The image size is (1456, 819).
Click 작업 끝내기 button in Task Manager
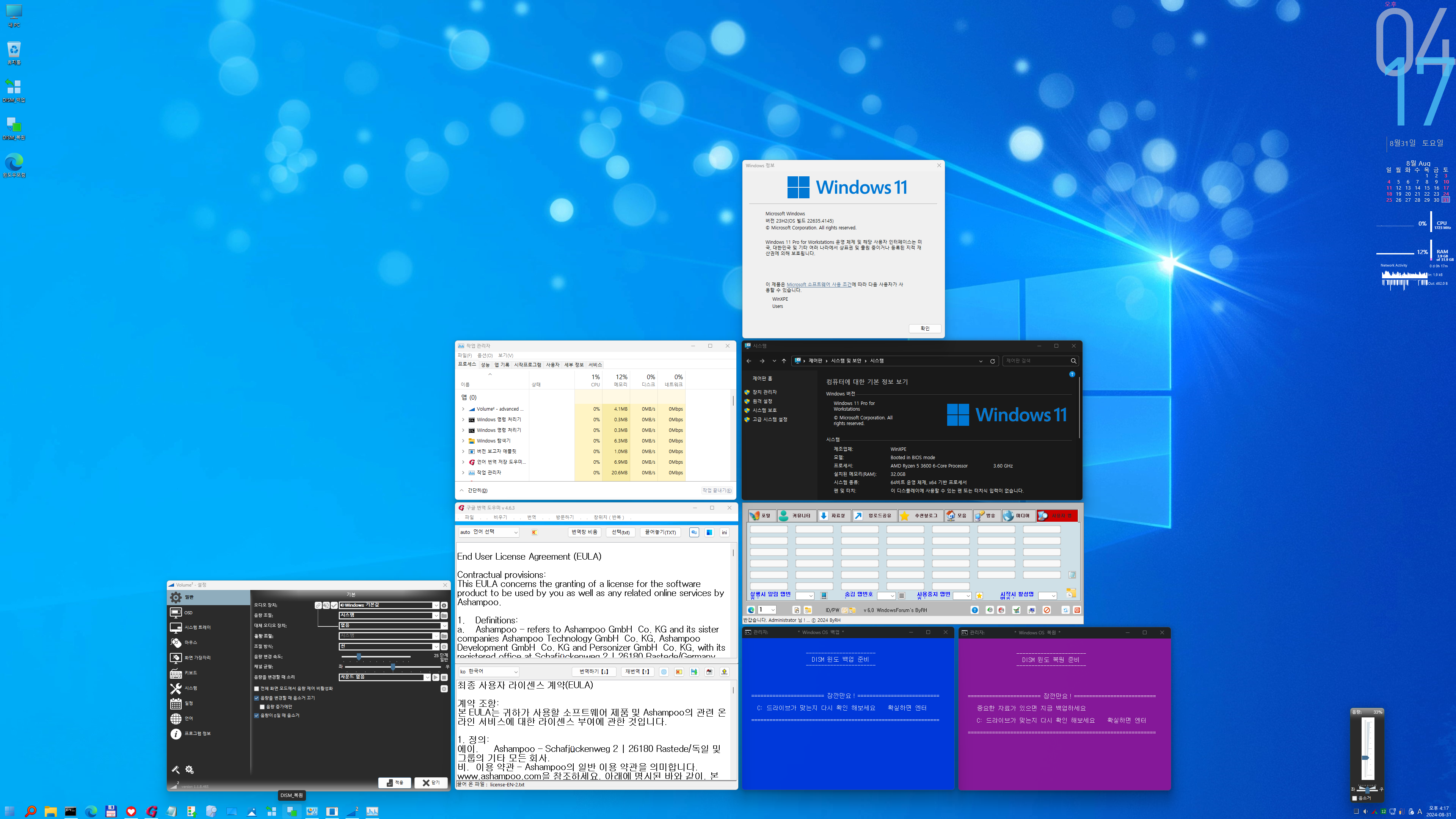717,491
